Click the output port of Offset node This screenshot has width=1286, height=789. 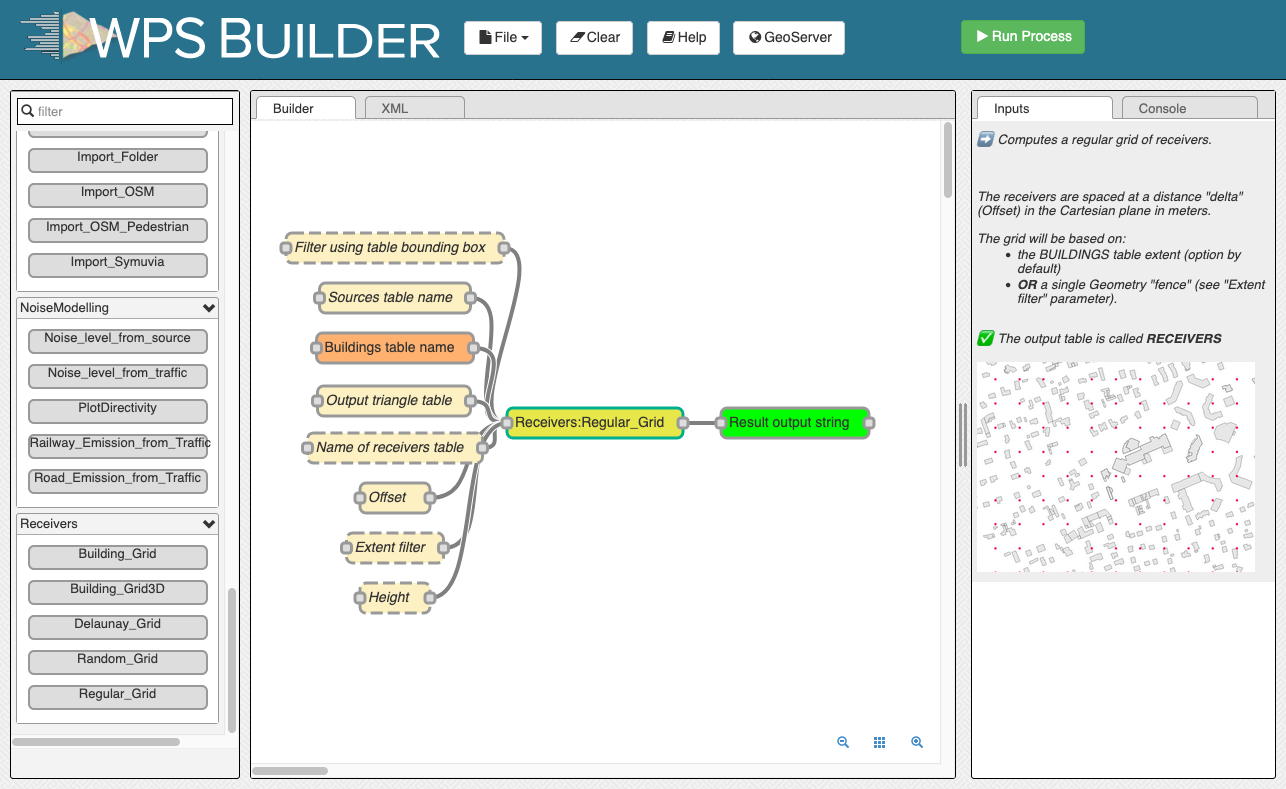click(x=428, y=497)
